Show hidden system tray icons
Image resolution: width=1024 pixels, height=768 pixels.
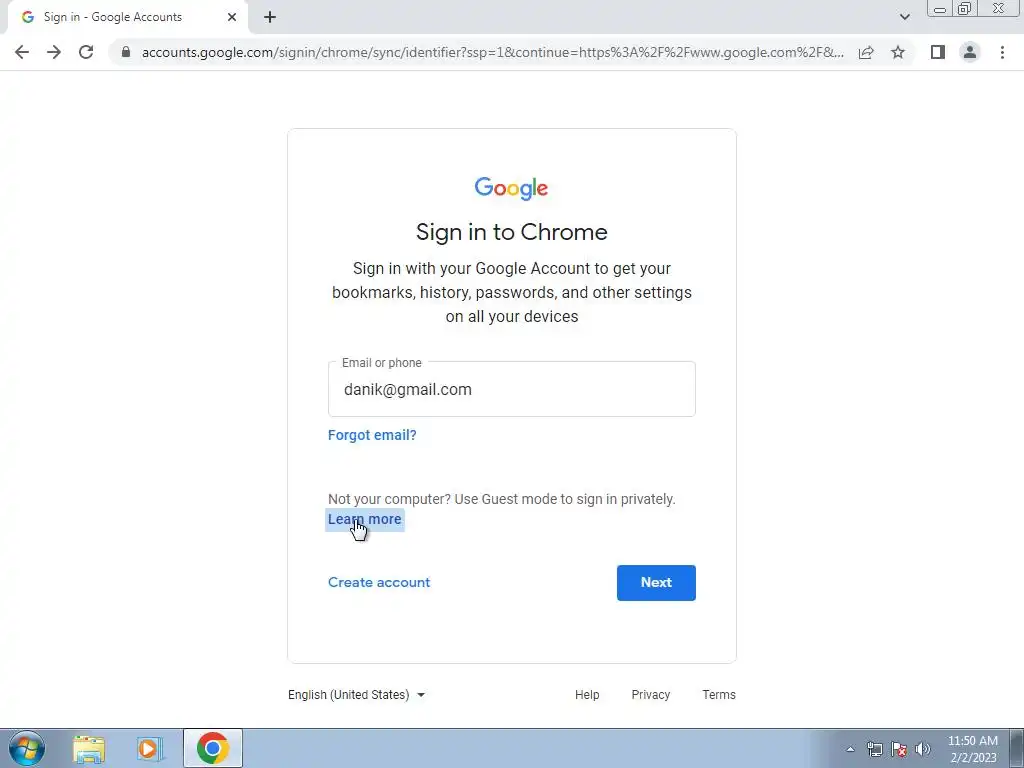(850, 749)
